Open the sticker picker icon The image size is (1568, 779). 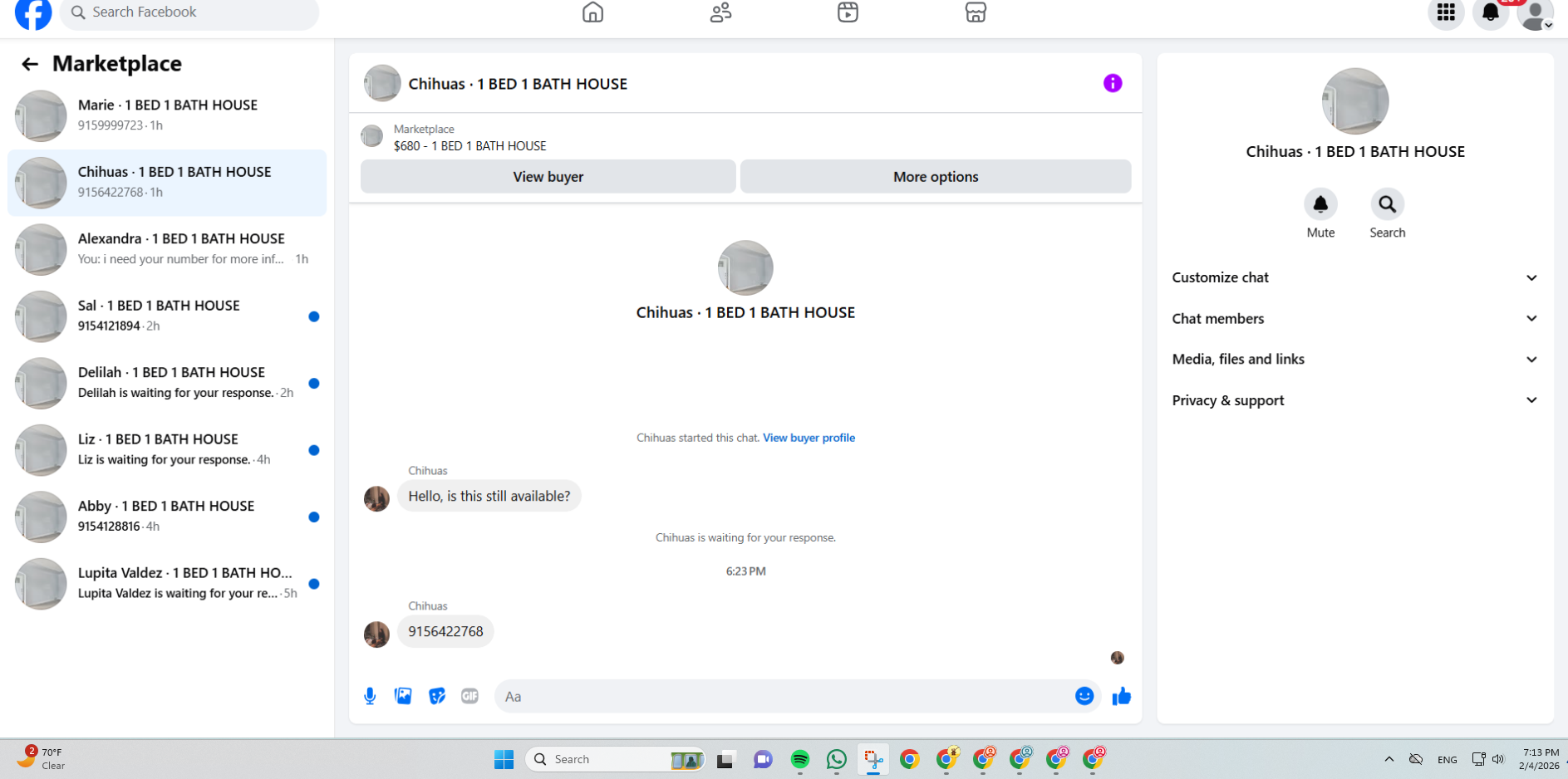pyautogui.click(x=436, y=696)
